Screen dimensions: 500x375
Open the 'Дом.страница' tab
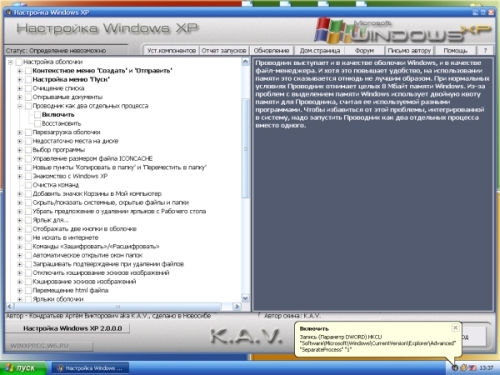click(x=320, y=51)
